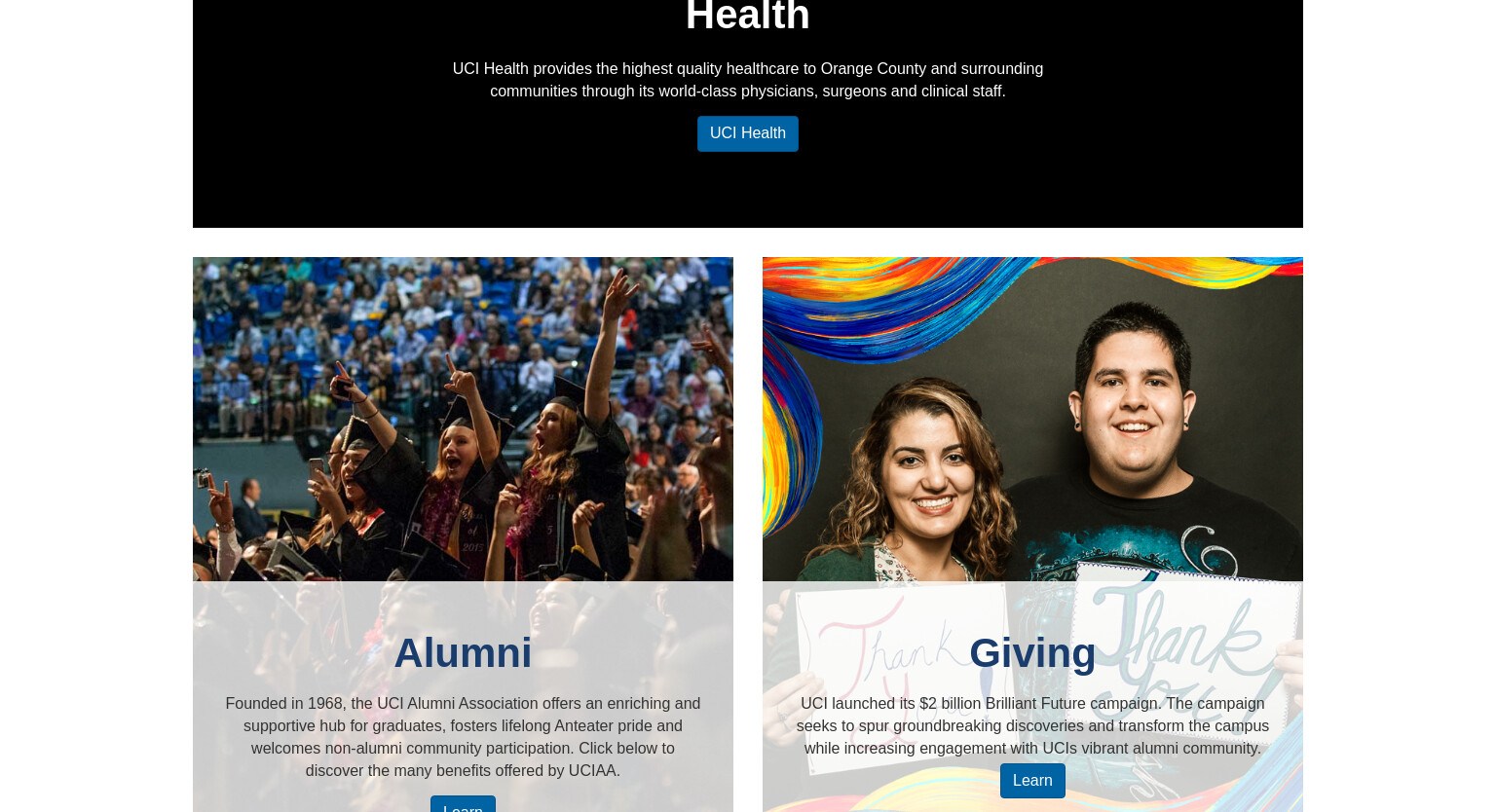The height and width of the screenshot is (812, 1496).
Task: Select the Giving photo of two students
Action: (x=1032, y=419)
